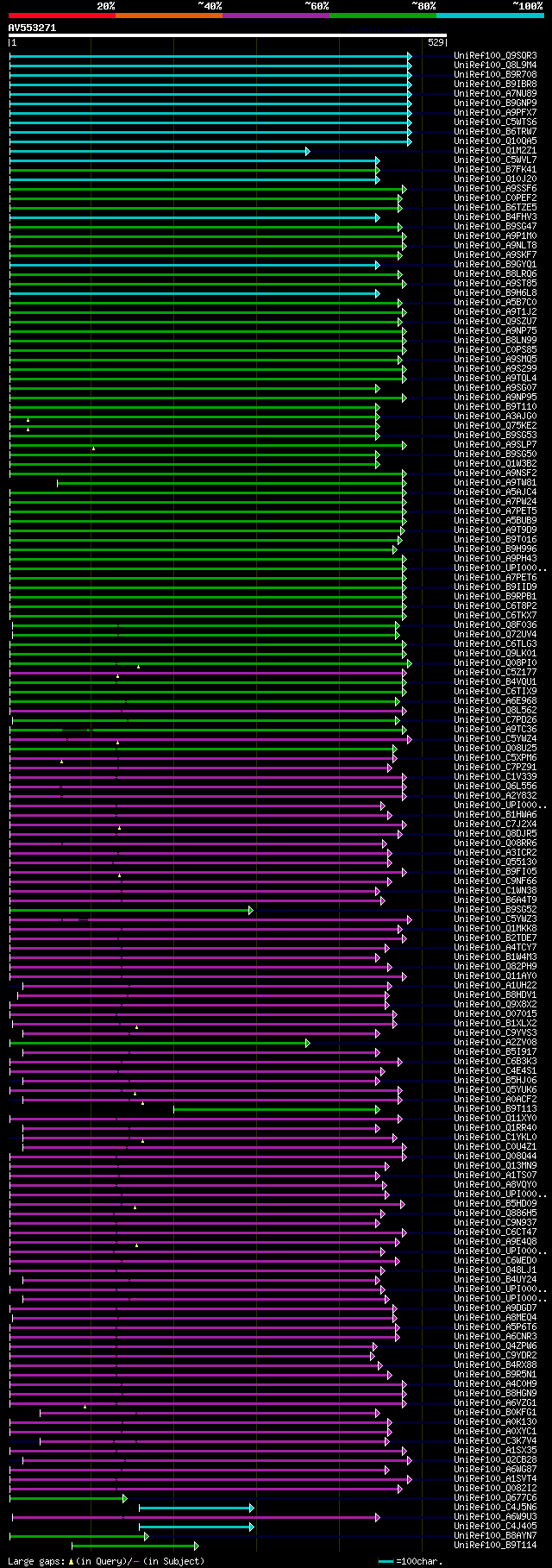Viewport: 552px width, 1568px height.
Task: Open hit UniRef100_C5Z177
Action: coord(495,673)
